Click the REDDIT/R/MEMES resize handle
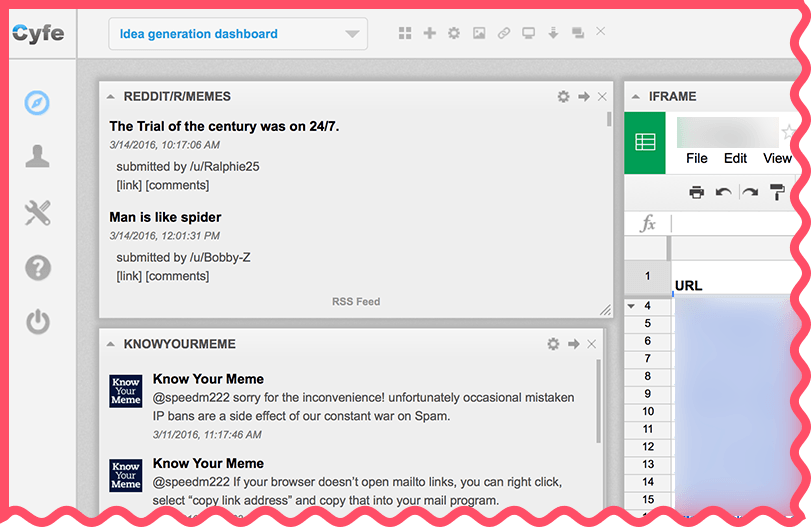This screenshot has width=811, height=527. click(605, 310)
